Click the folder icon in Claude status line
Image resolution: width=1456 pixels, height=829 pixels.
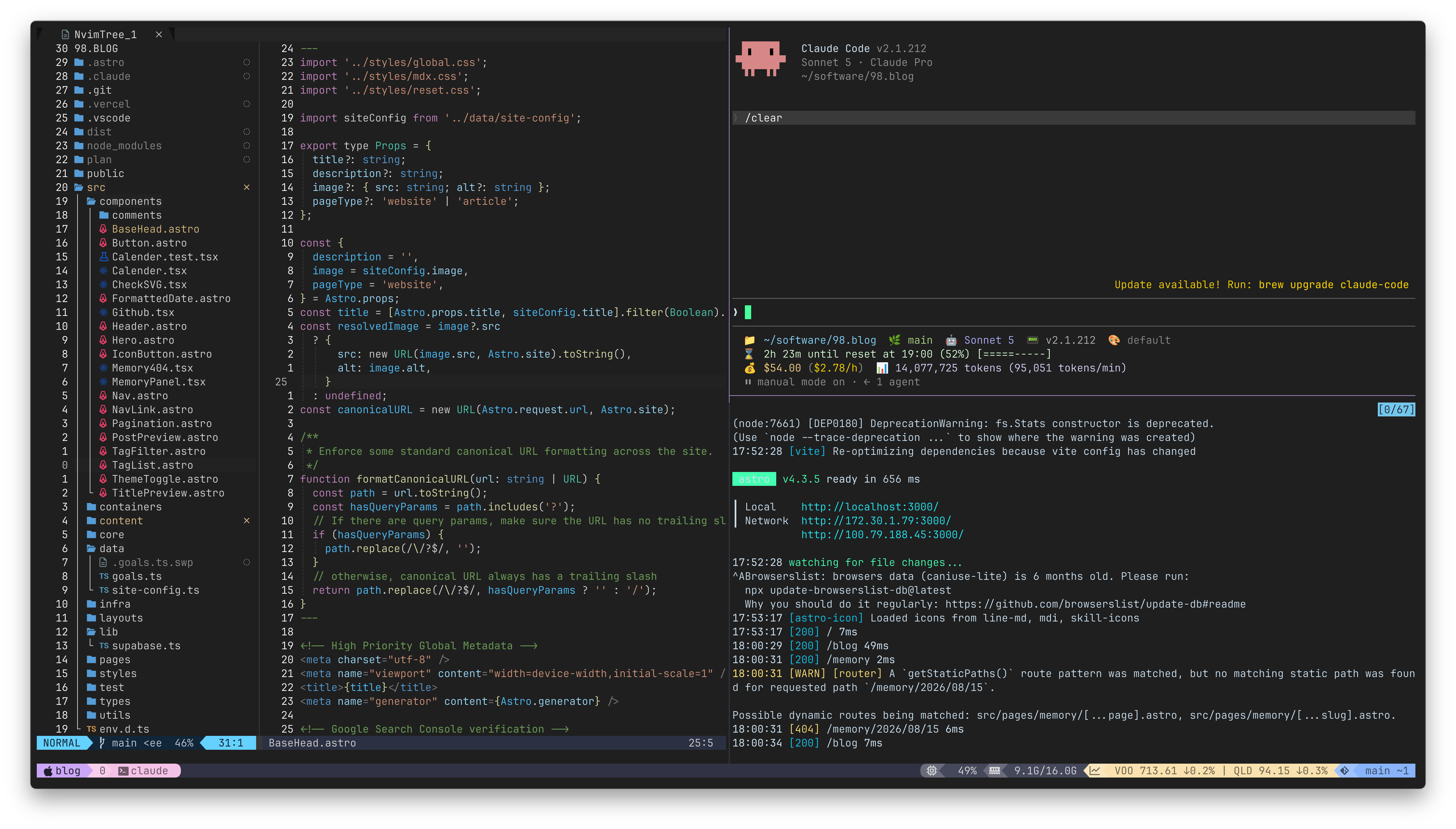749,340
